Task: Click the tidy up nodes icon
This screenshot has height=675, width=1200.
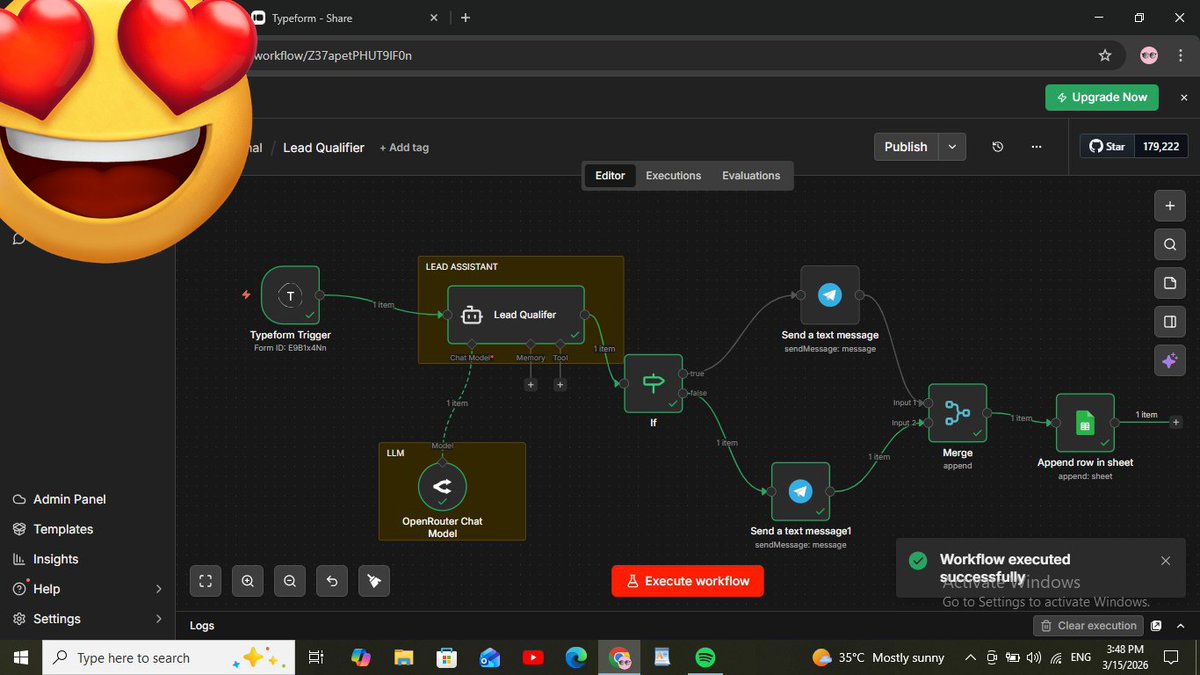Action: pos(374,580)
